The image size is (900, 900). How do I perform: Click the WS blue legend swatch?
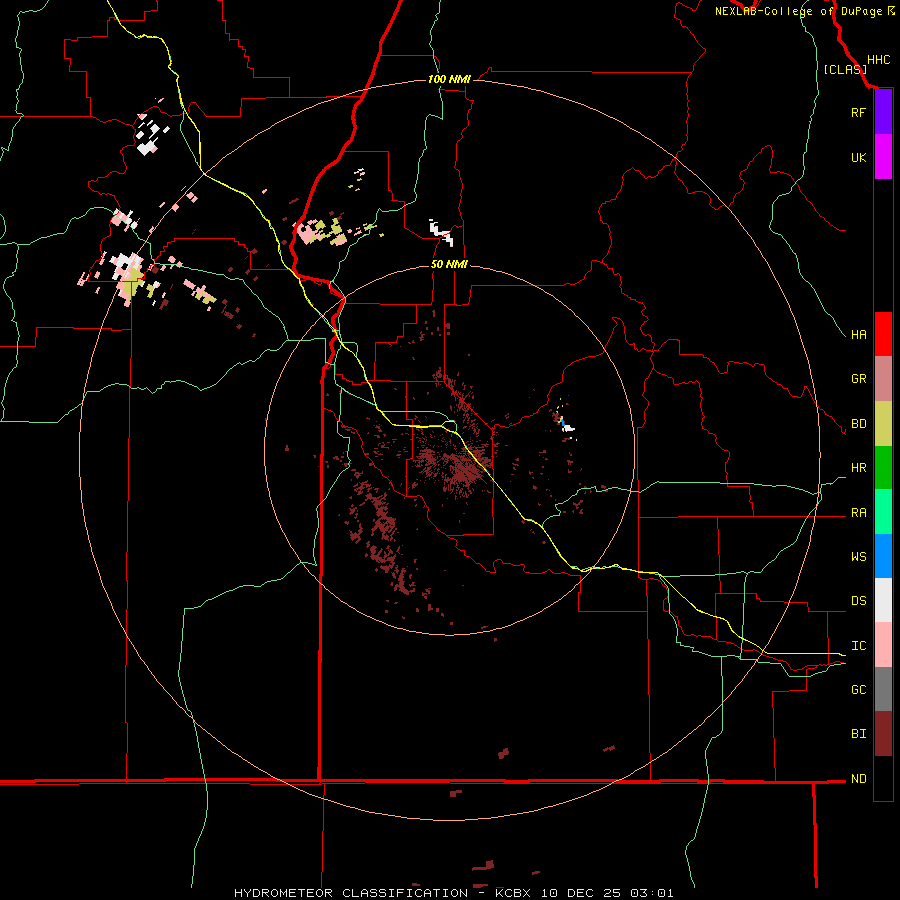pyautogui.click(x=883, y=556)
